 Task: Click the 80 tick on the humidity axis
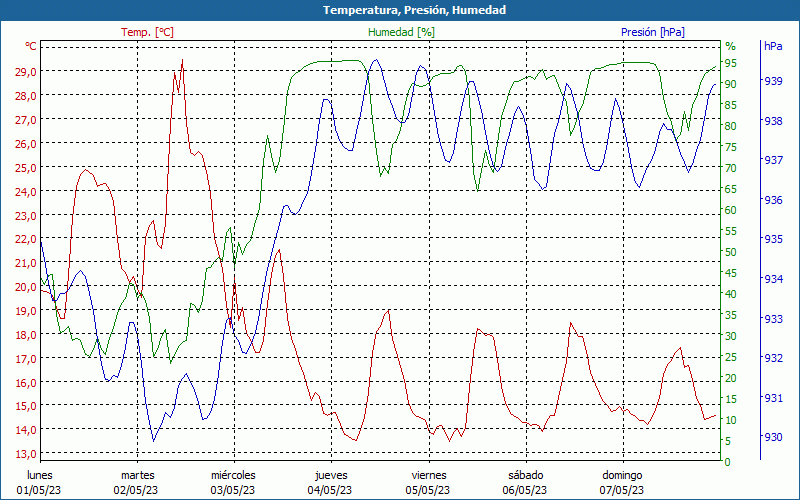pos(731,126)
